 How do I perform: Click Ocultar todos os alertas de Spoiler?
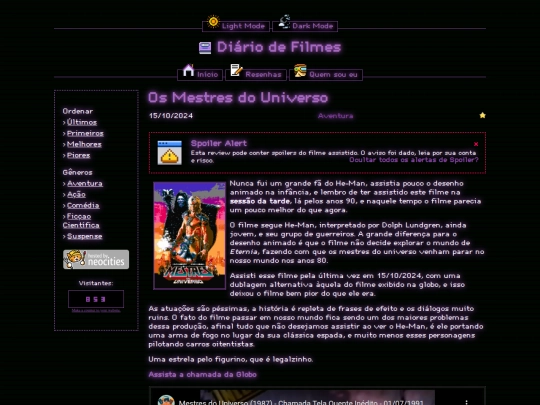coord(414,160)
